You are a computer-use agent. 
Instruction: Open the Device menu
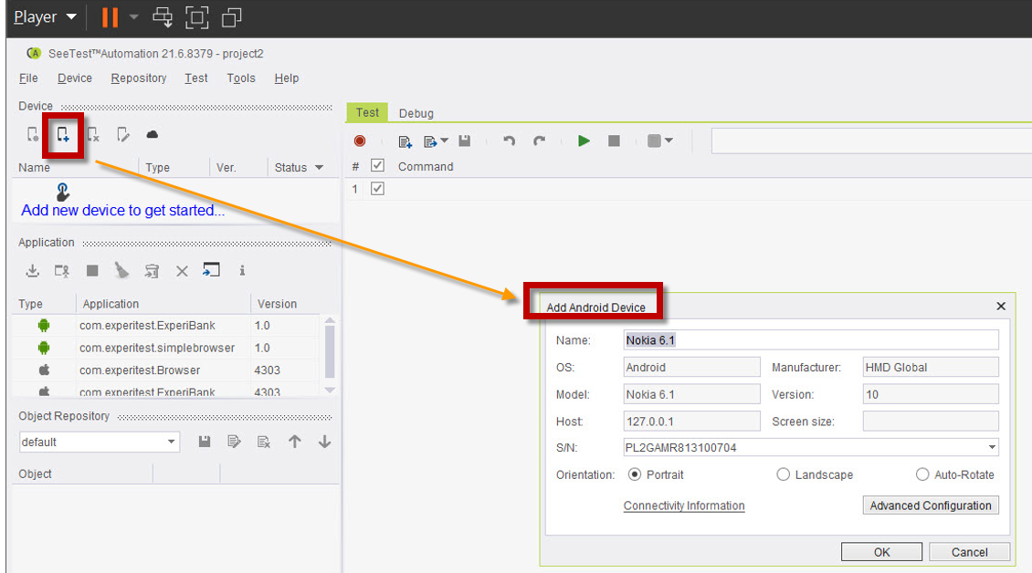[x=74, y=78]
